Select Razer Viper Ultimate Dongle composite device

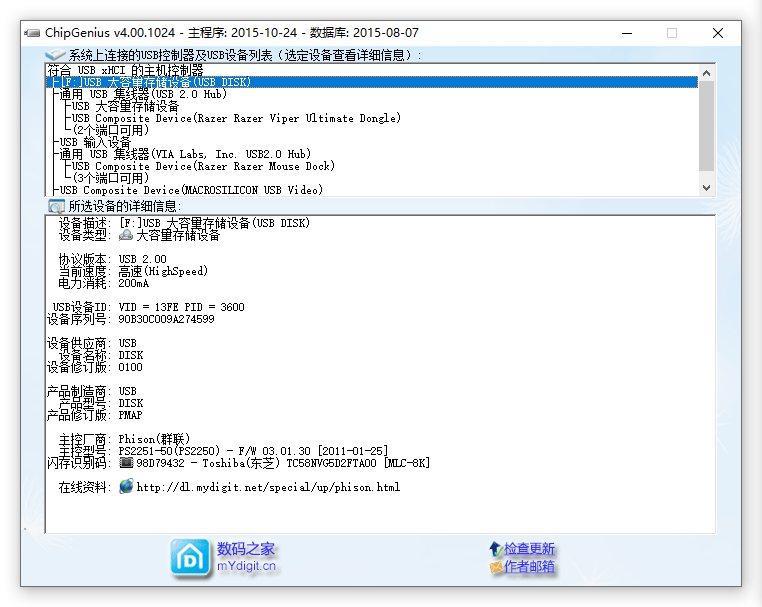235,118
